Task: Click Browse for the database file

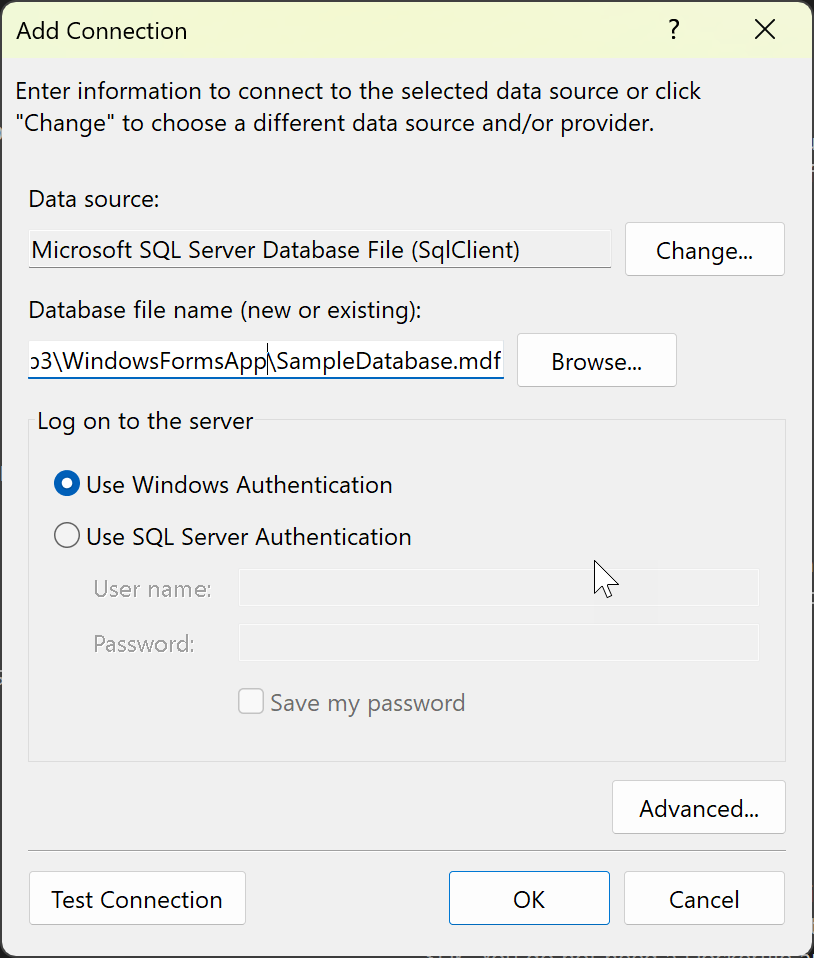Action: [596, 360]
